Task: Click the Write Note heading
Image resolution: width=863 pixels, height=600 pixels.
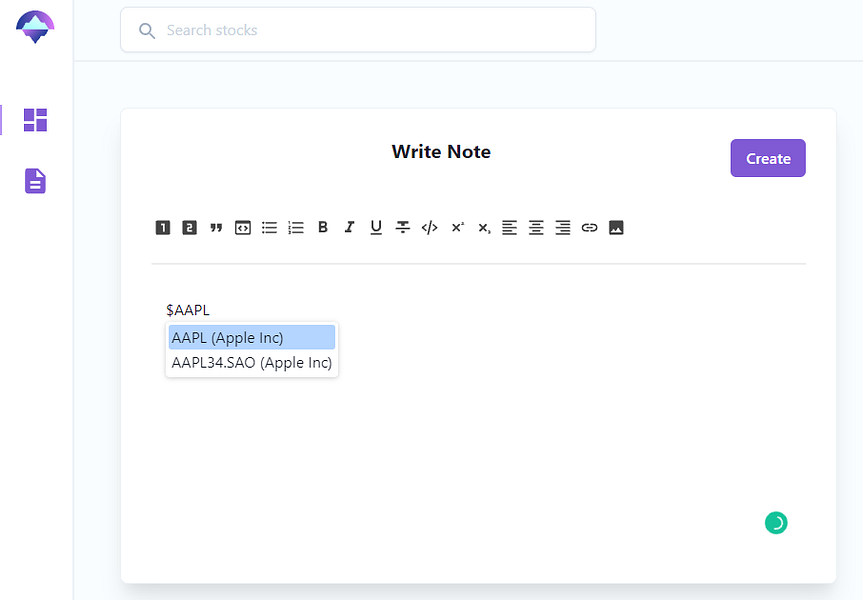Action: tap(441, 151)
